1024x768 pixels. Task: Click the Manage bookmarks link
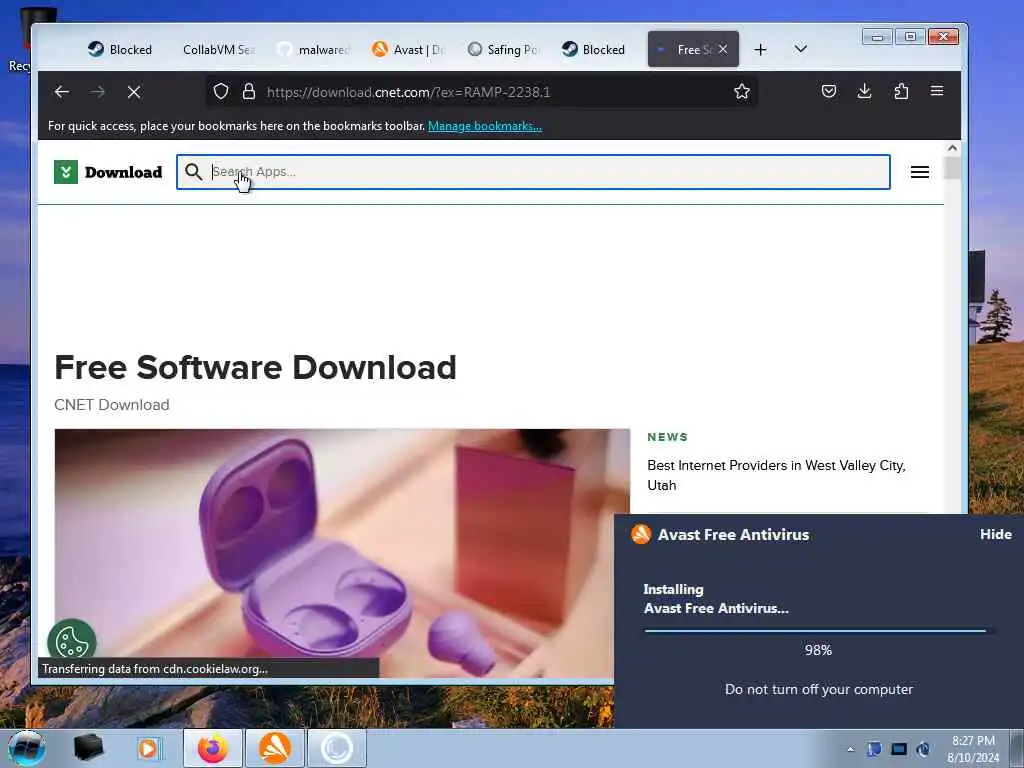[x=485, y=126]
